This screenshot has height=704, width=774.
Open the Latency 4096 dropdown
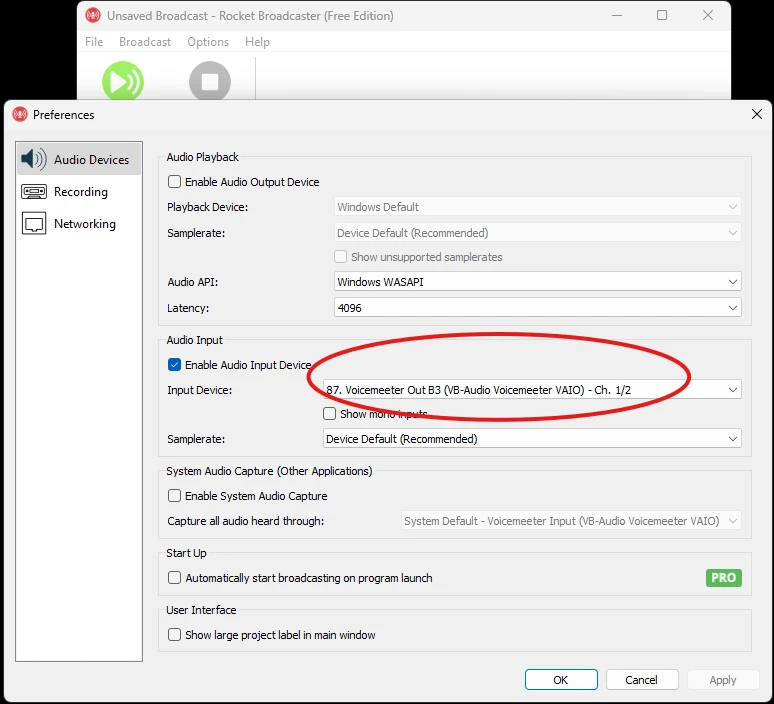pyautogui.click(x=537, y=308)
